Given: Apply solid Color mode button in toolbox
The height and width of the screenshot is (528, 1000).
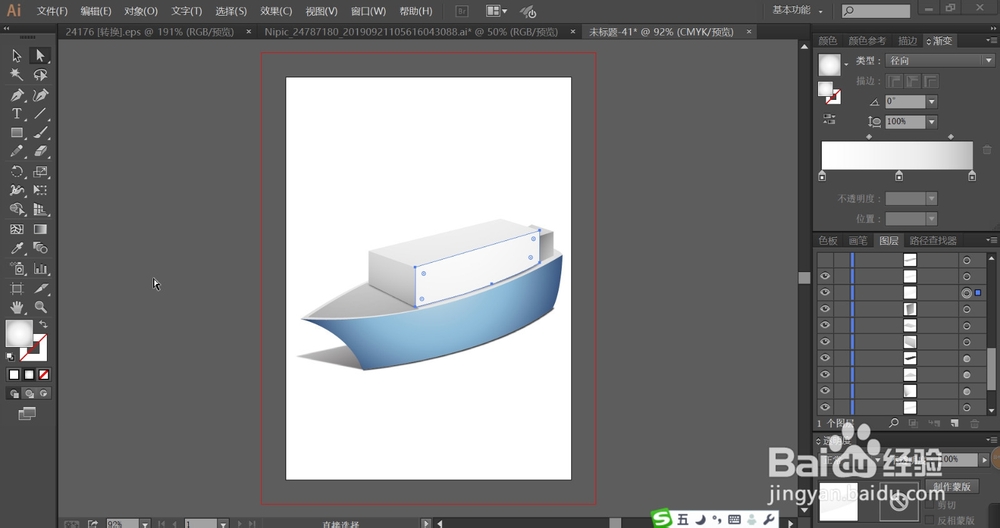Looking at the screenshot, I should 14,374.
